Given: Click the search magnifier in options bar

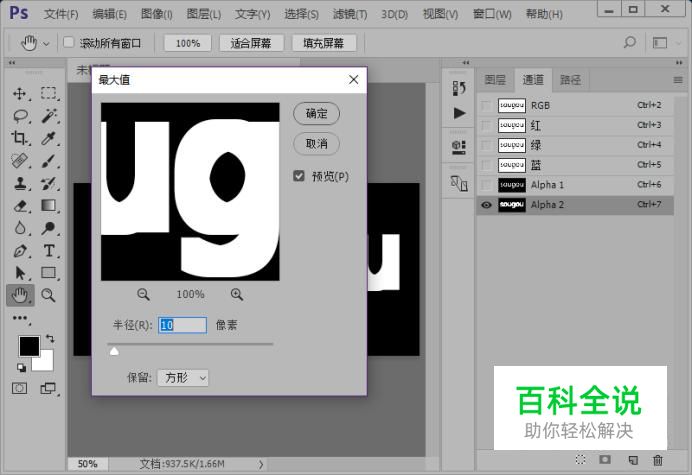Looking at the screenshot, I should point(630,42).
